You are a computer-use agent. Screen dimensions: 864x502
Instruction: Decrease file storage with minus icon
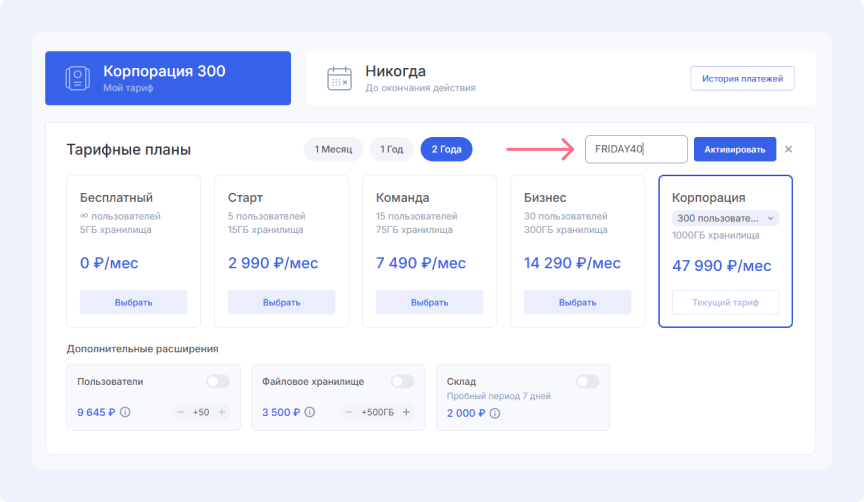[x=349, y=412]
